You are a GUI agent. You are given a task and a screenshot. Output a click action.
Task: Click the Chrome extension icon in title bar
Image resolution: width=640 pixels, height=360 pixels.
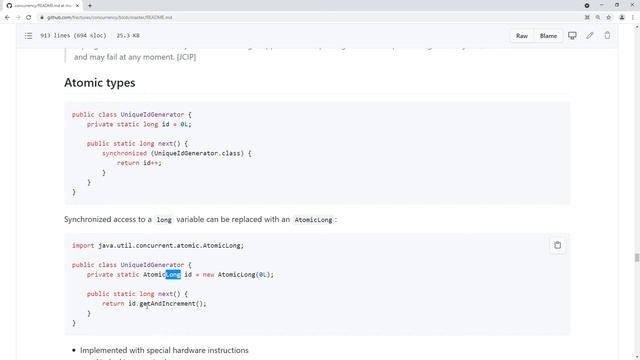tap(587, 5)
